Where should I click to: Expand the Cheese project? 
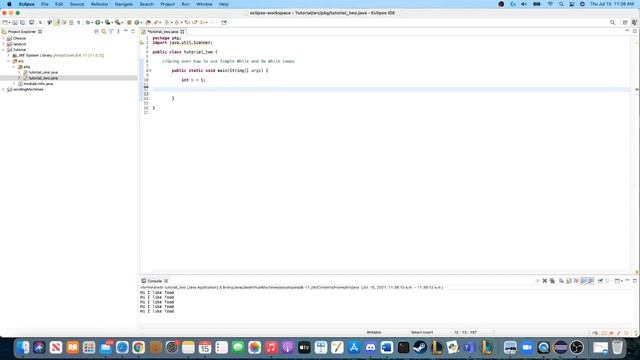coord(4,38)
